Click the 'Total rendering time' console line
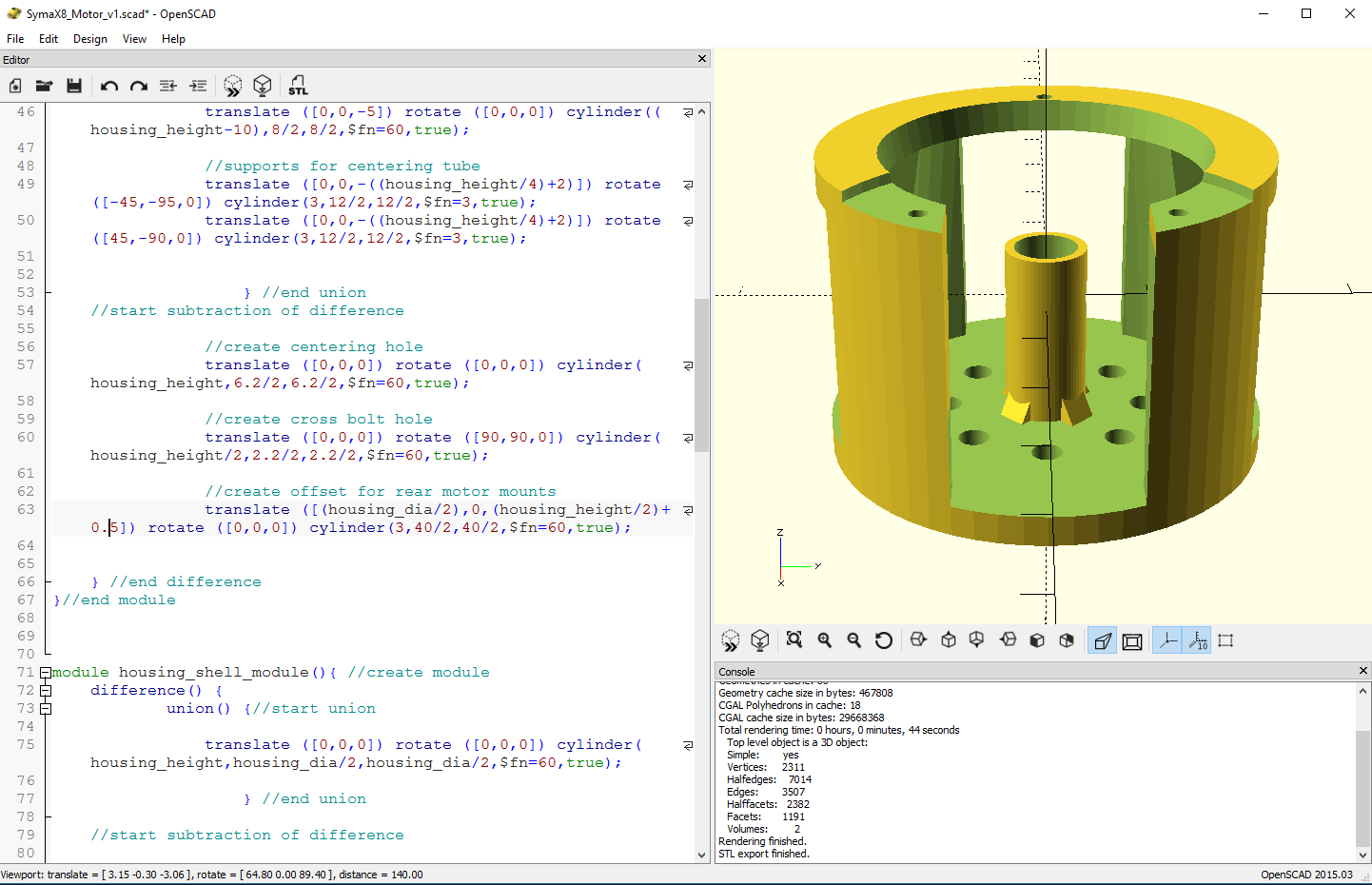 pos(838,730)
